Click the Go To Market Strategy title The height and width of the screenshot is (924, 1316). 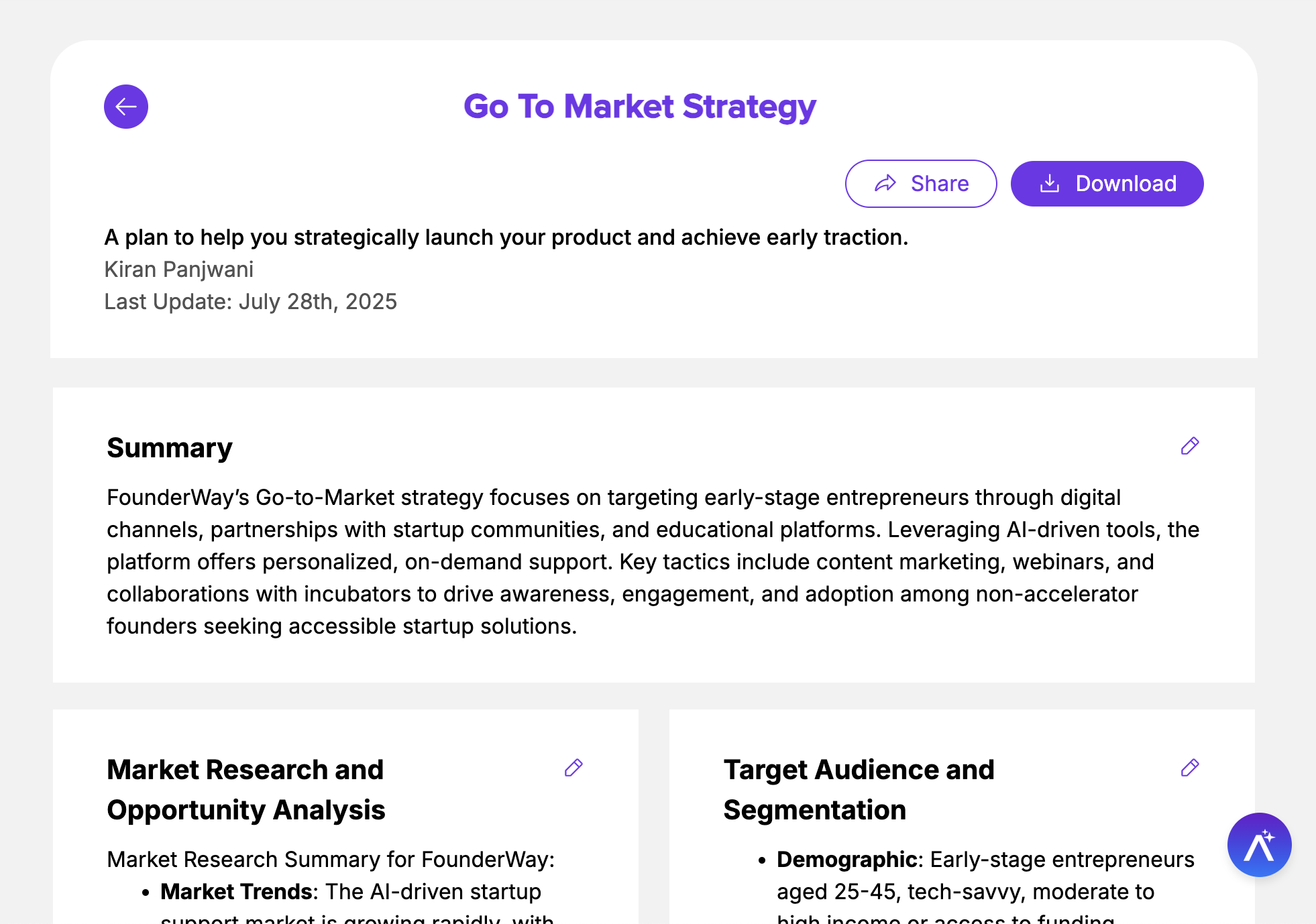[x=640, y=107]
